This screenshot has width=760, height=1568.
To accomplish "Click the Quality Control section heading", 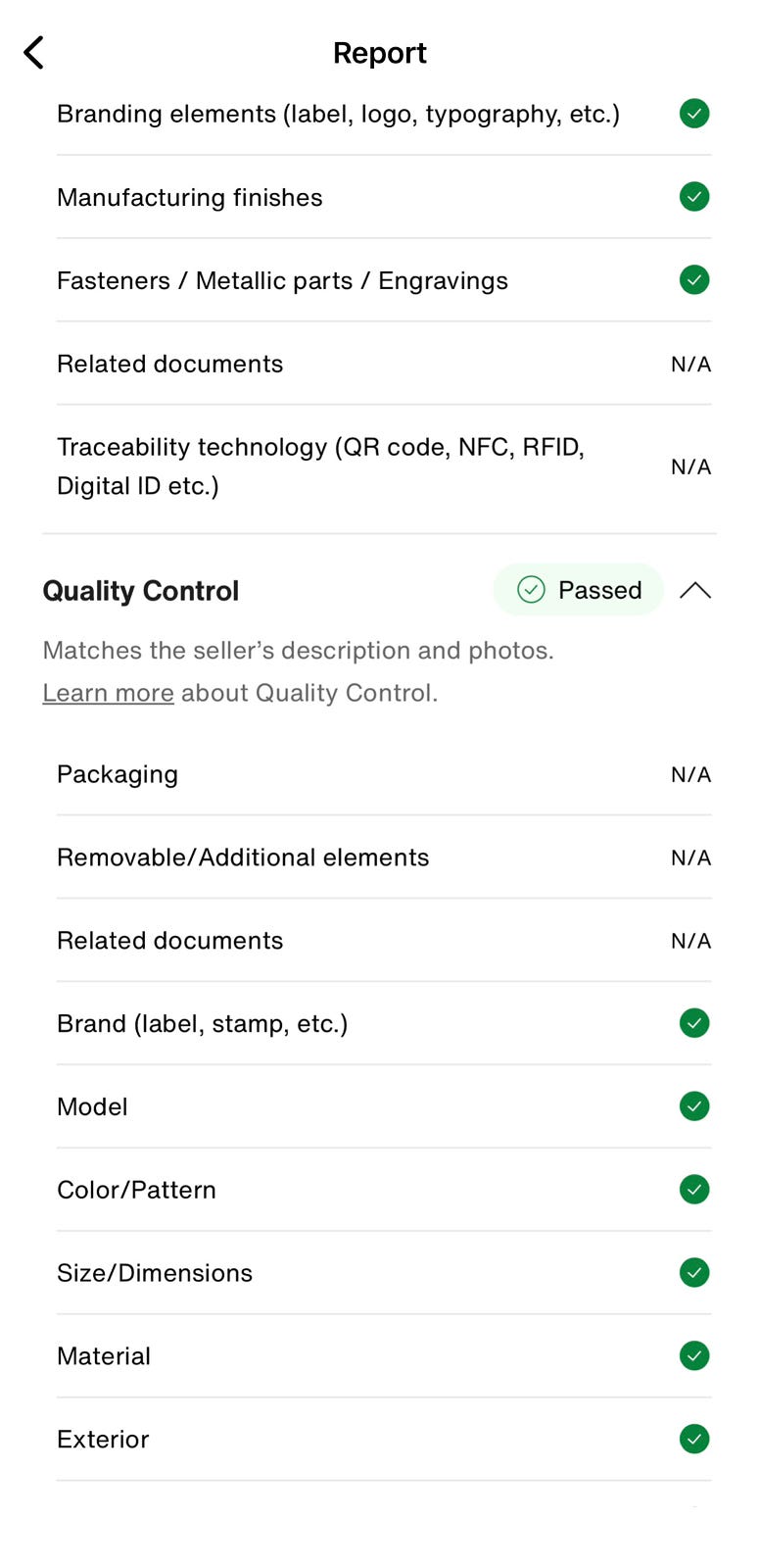I will coord(141,591).
